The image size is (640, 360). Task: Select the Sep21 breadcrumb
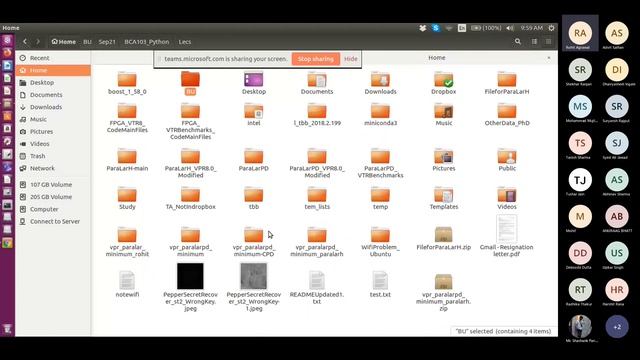point(107,42)
